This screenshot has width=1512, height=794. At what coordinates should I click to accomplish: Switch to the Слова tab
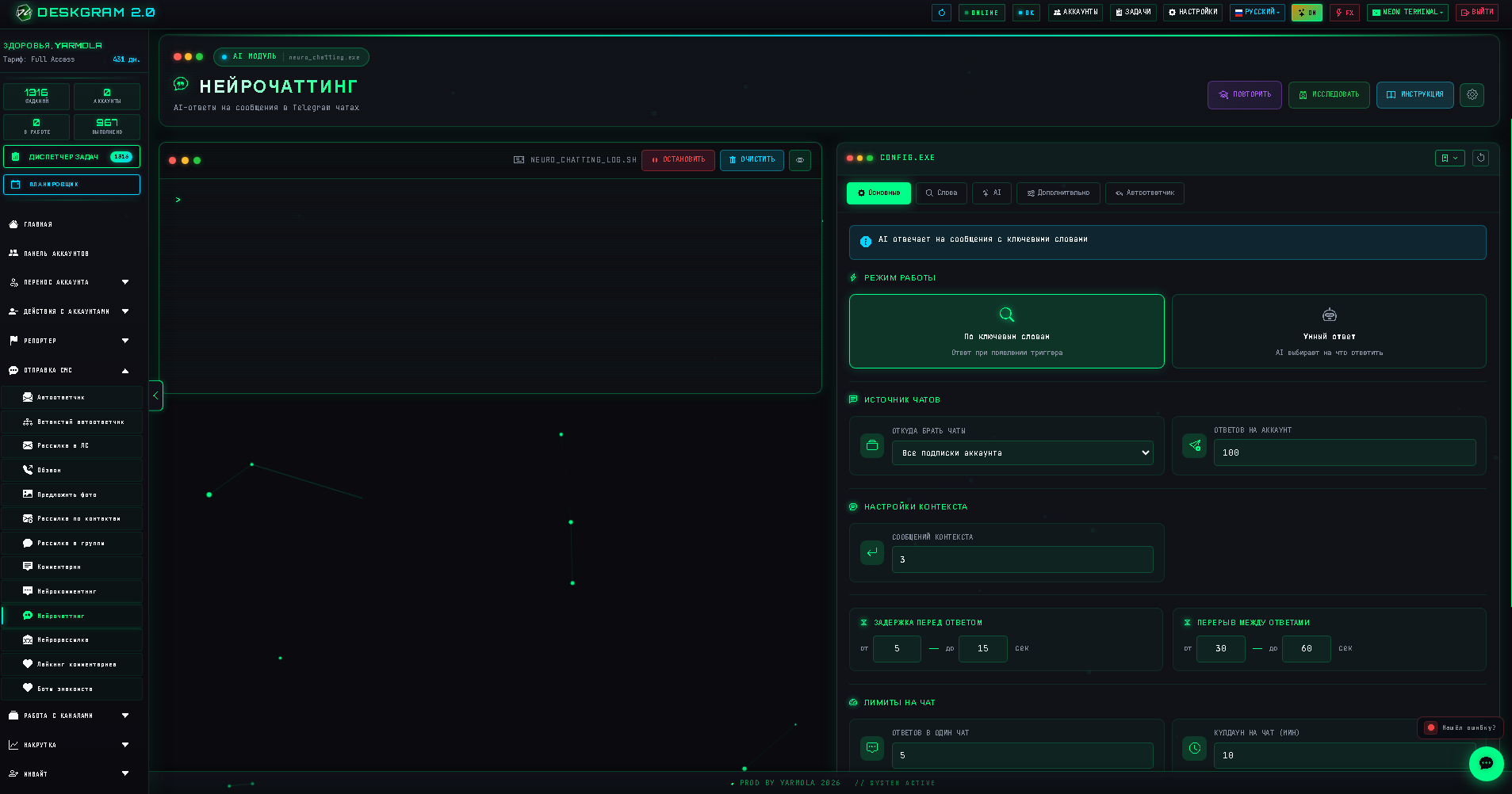coord(941,193)
